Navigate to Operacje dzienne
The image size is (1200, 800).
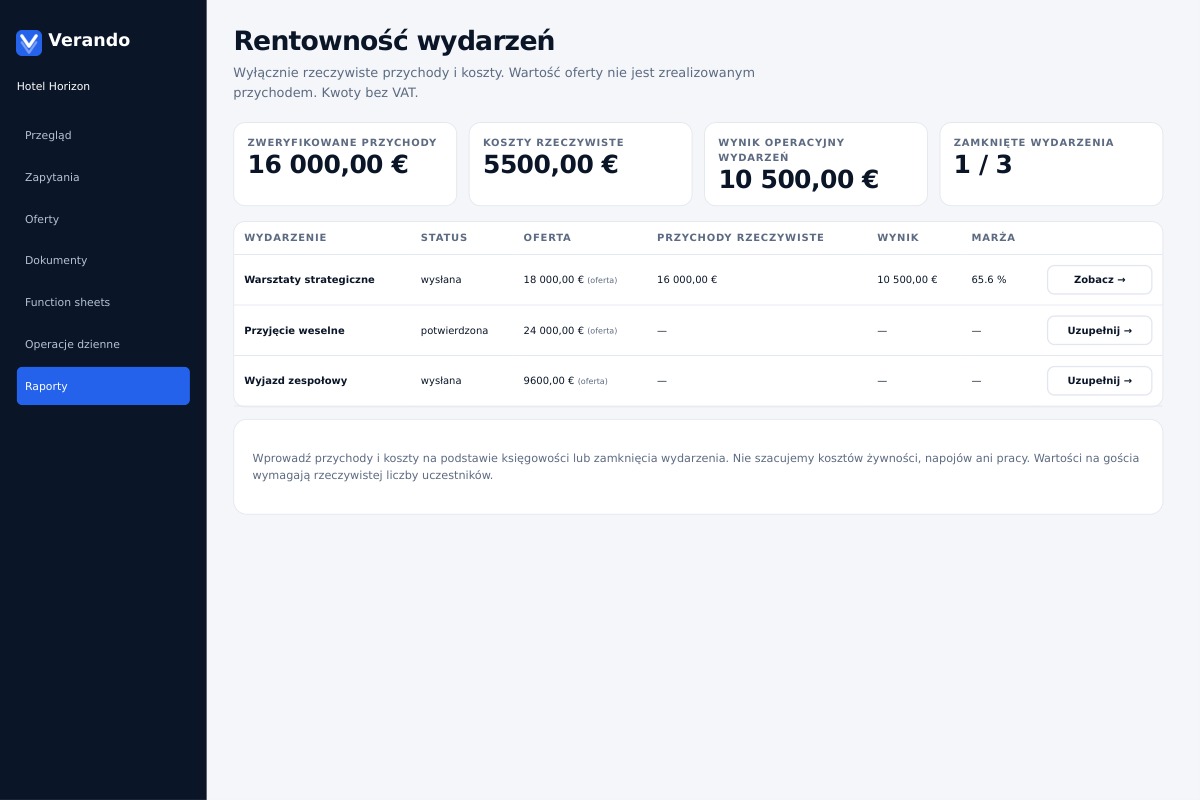pos(103,344)
